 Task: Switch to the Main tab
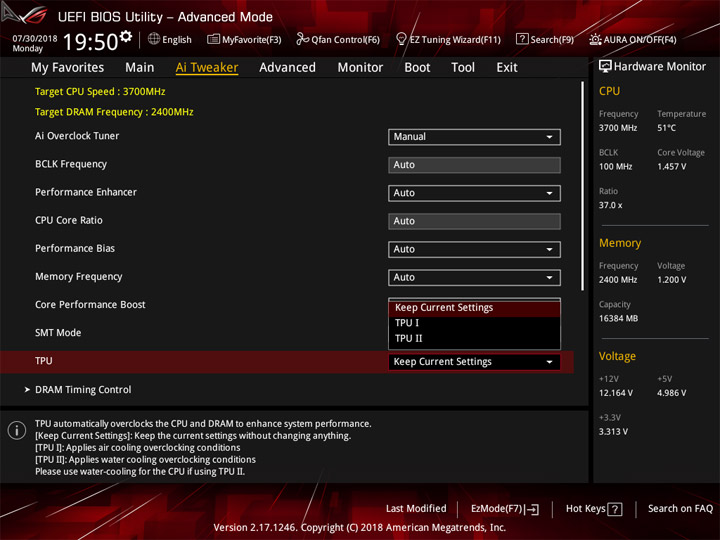click(140, 68)
